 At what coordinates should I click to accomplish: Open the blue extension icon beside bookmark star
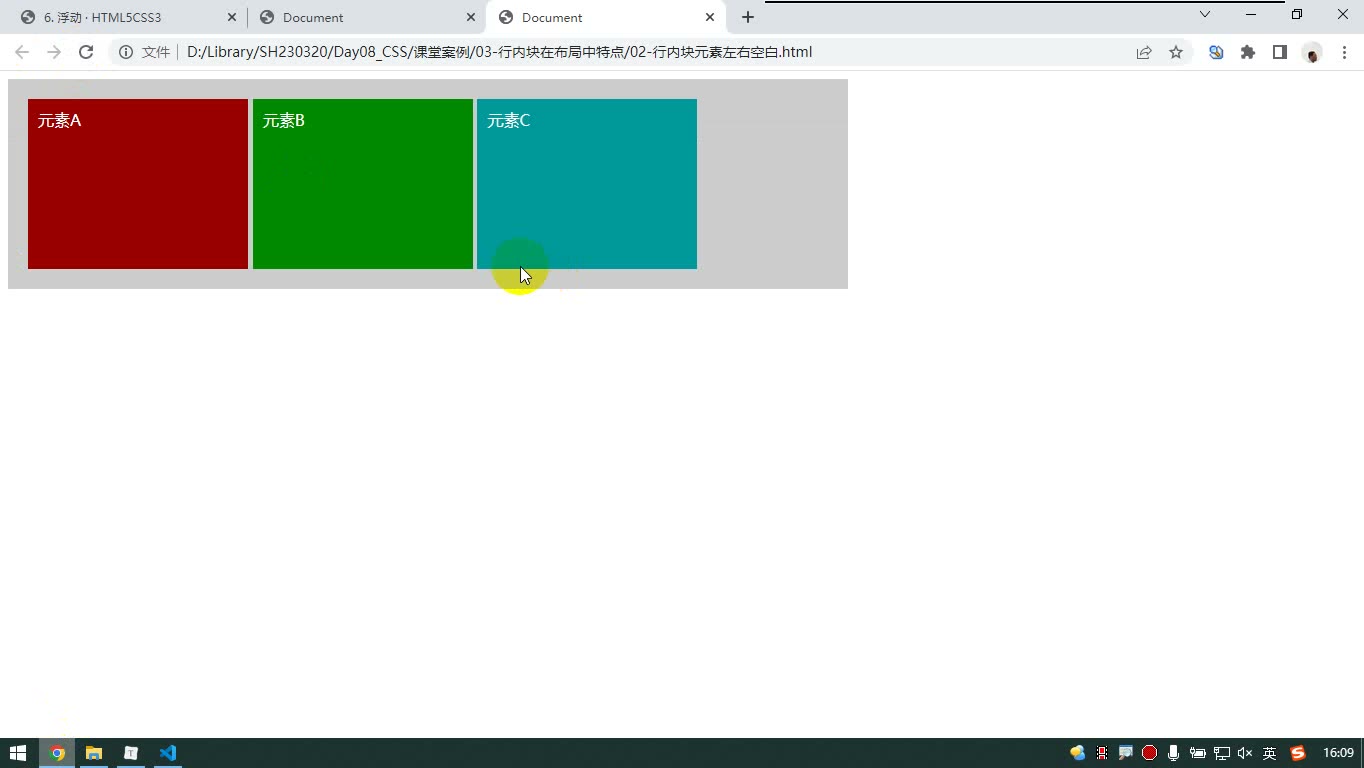click(1216, 52)
